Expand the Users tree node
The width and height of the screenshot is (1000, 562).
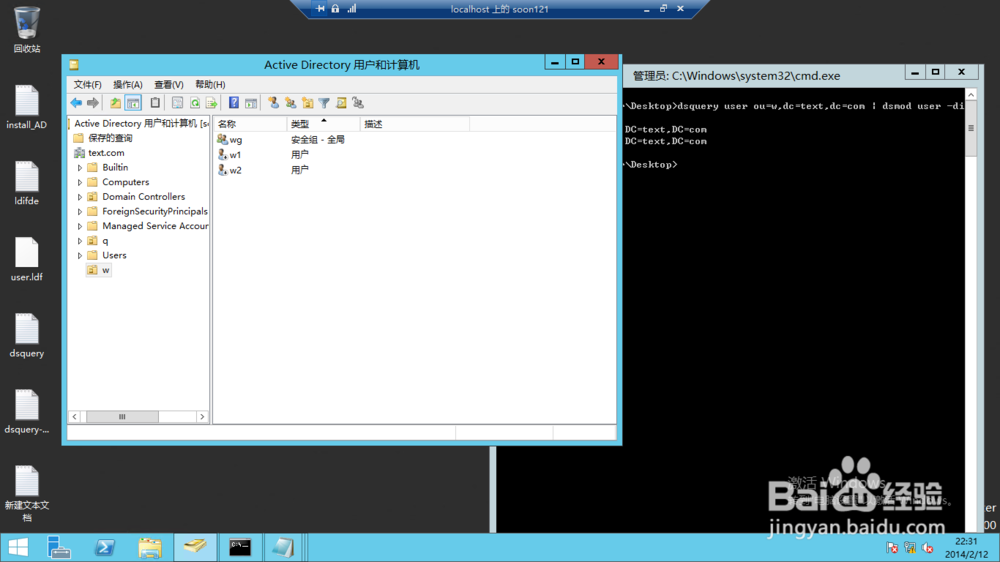click(x=80, y=256)
